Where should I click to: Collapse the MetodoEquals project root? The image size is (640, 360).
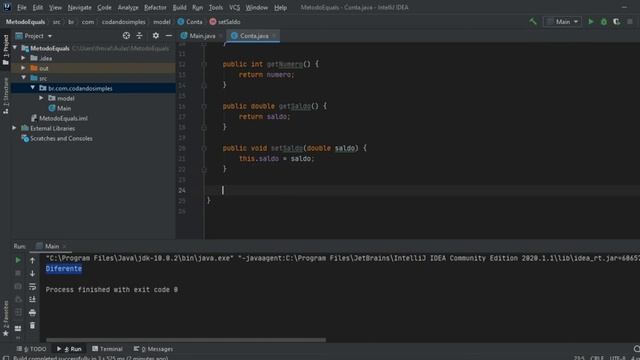click(x=15, y=48)
